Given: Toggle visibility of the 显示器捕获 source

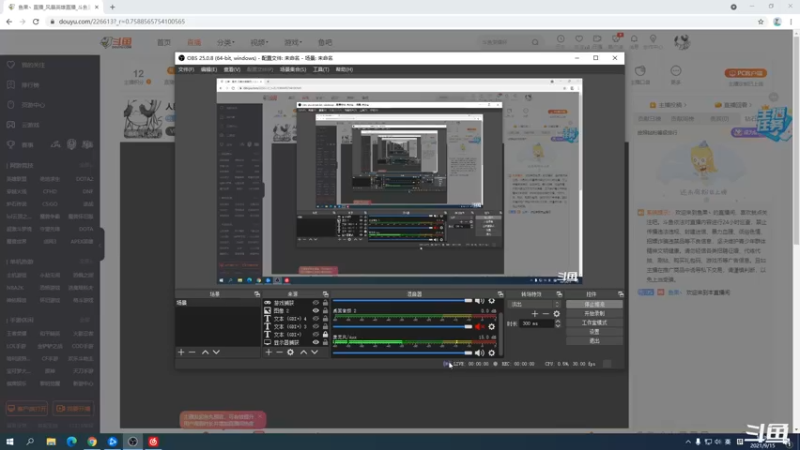Looking at the screenshot, I should [x=316, y=342].
